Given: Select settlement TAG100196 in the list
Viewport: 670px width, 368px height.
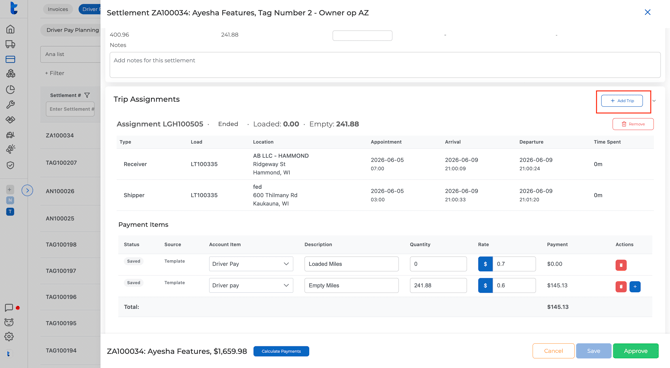Looking at the screenshot, I should pos(61,297).
